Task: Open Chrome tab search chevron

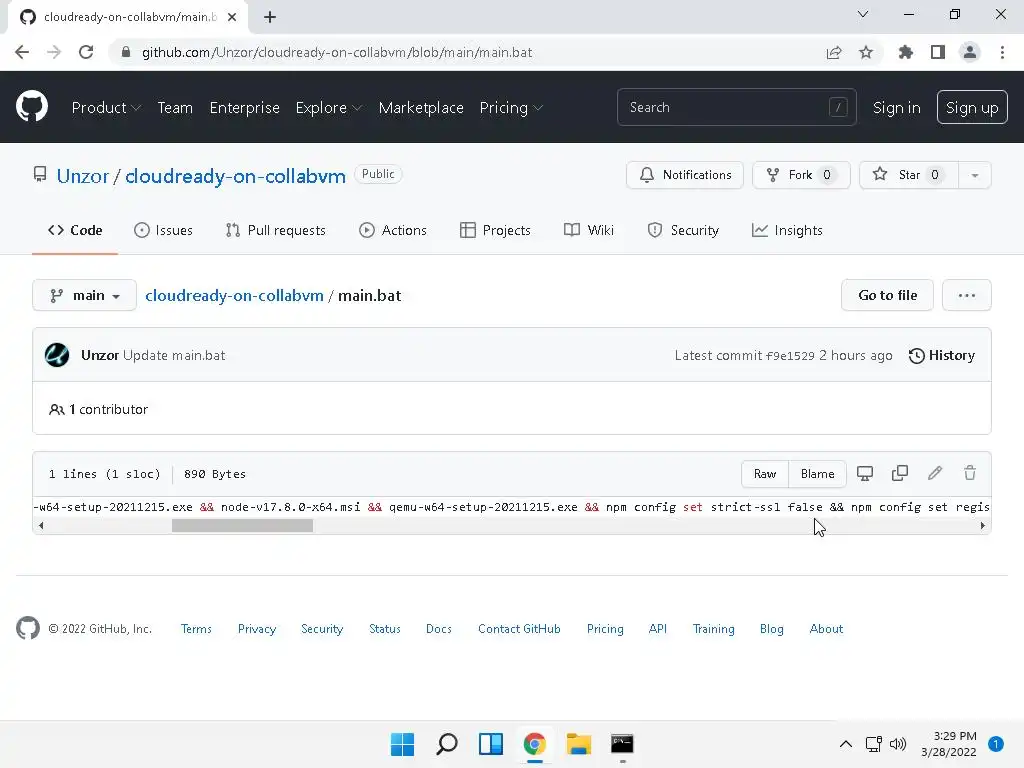Action: click(863, 14)
